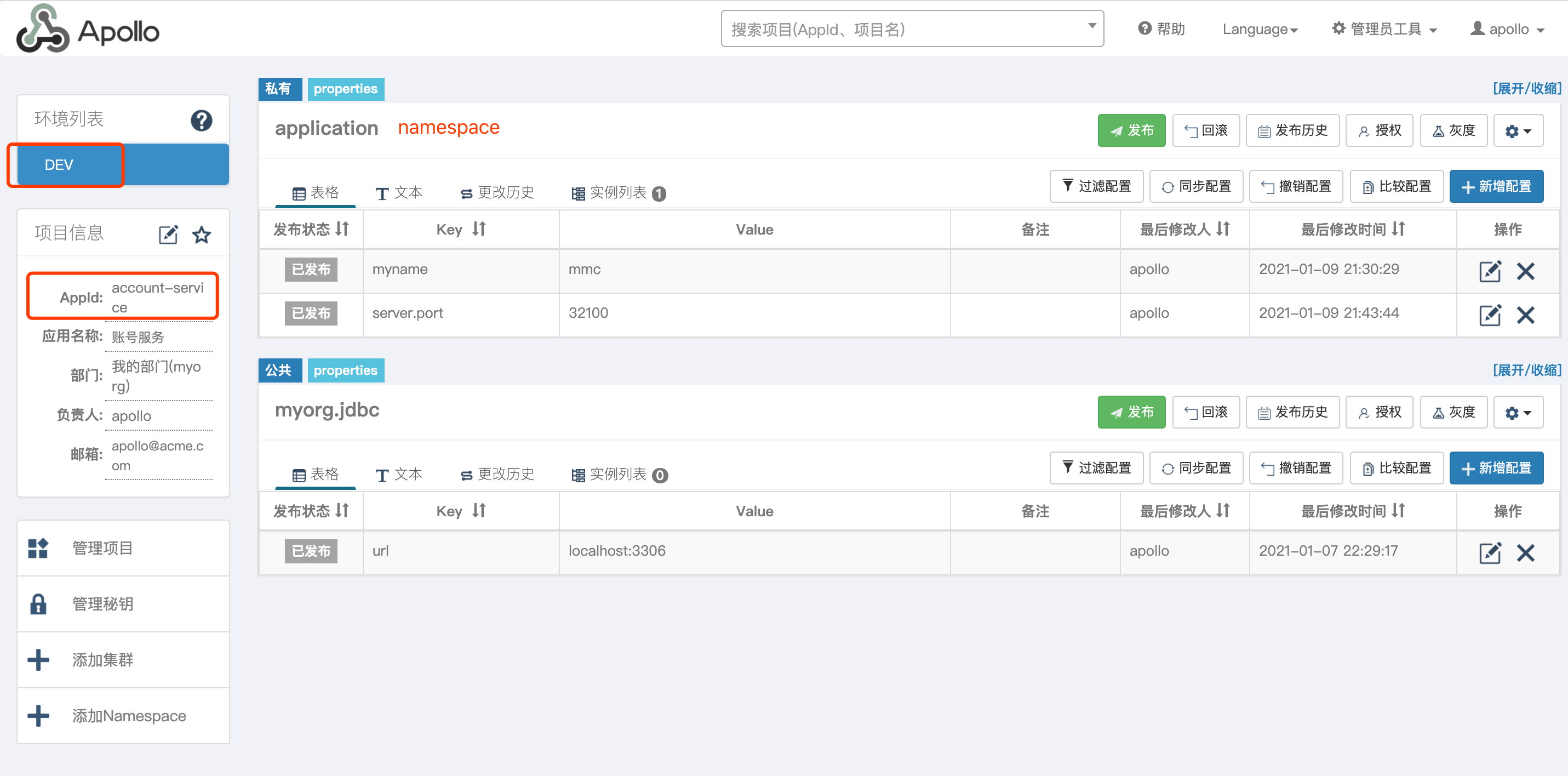Screen dimensions: 1568x776
Task: Toggle sort on the Key column
Action: tap(461, 229)
